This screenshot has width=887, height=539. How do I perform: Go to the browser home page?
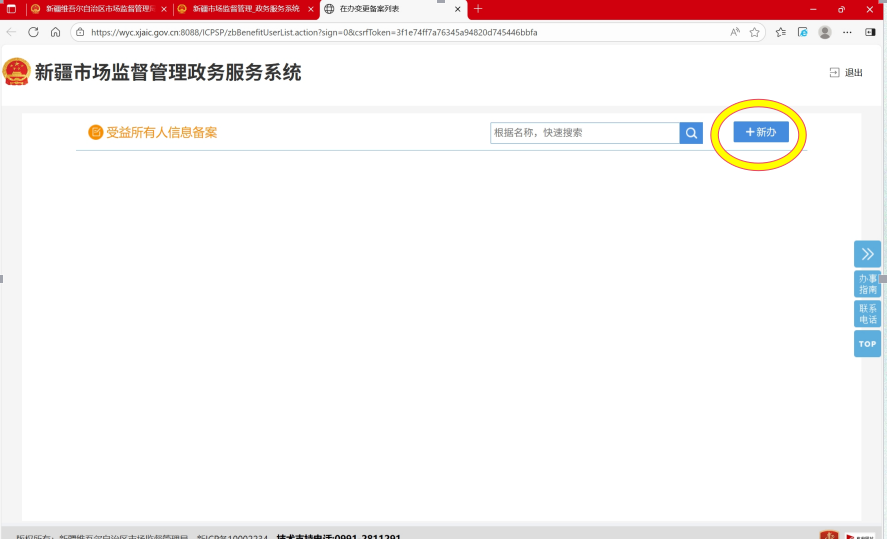click(x=55, y=32)
